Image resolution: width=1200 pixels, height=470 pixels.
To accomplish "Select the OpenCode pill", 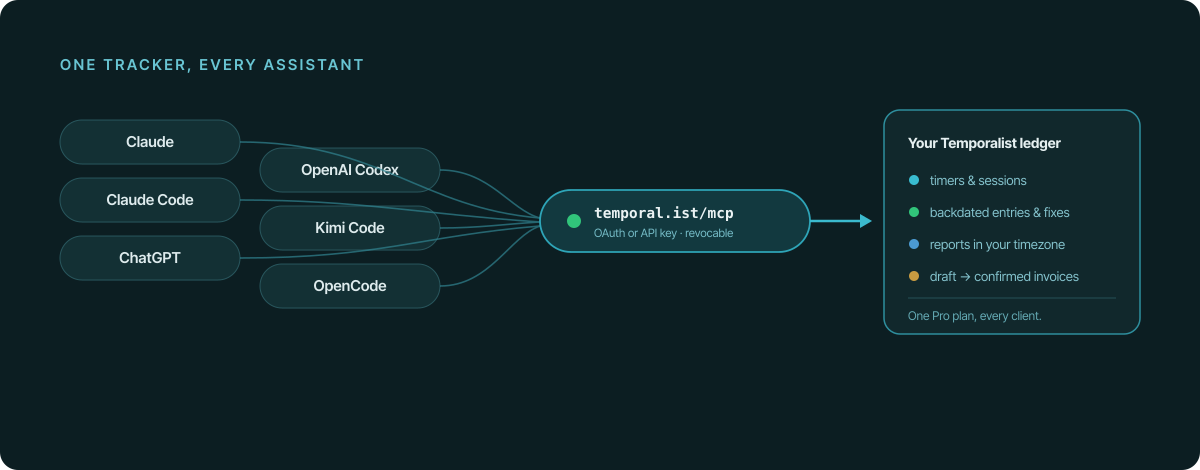I will click(x=350, y=286).
